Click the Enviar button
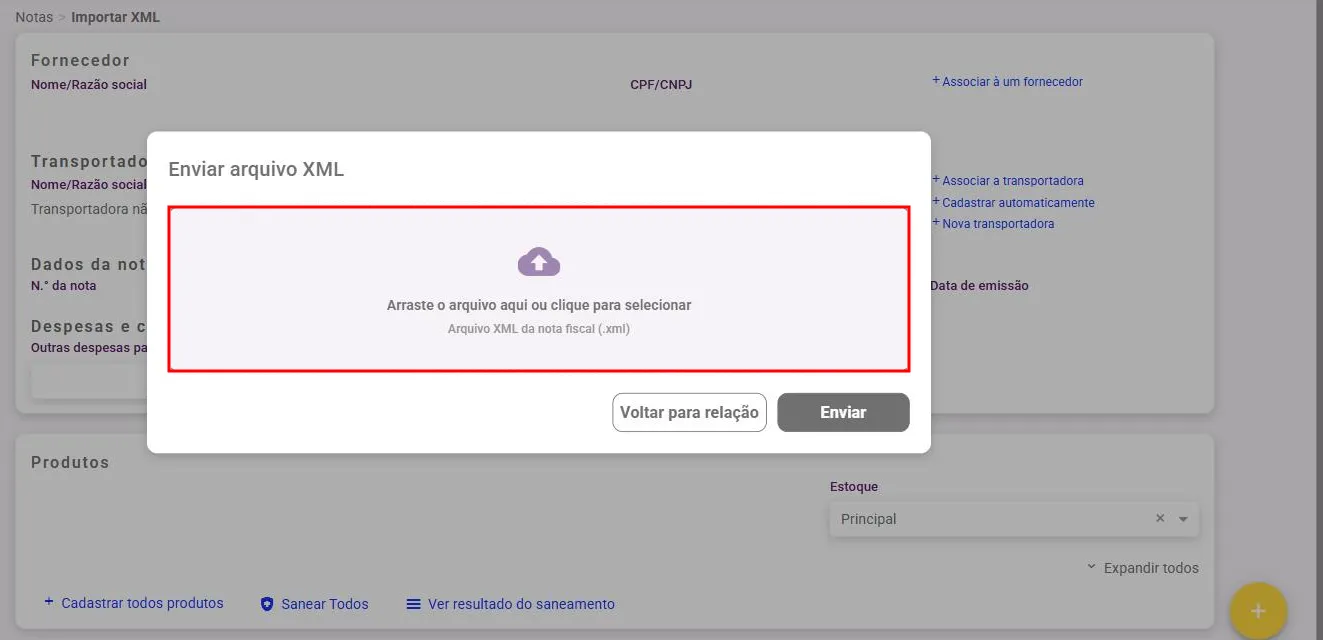The image size is (1323, 640). tap(843, 412)
